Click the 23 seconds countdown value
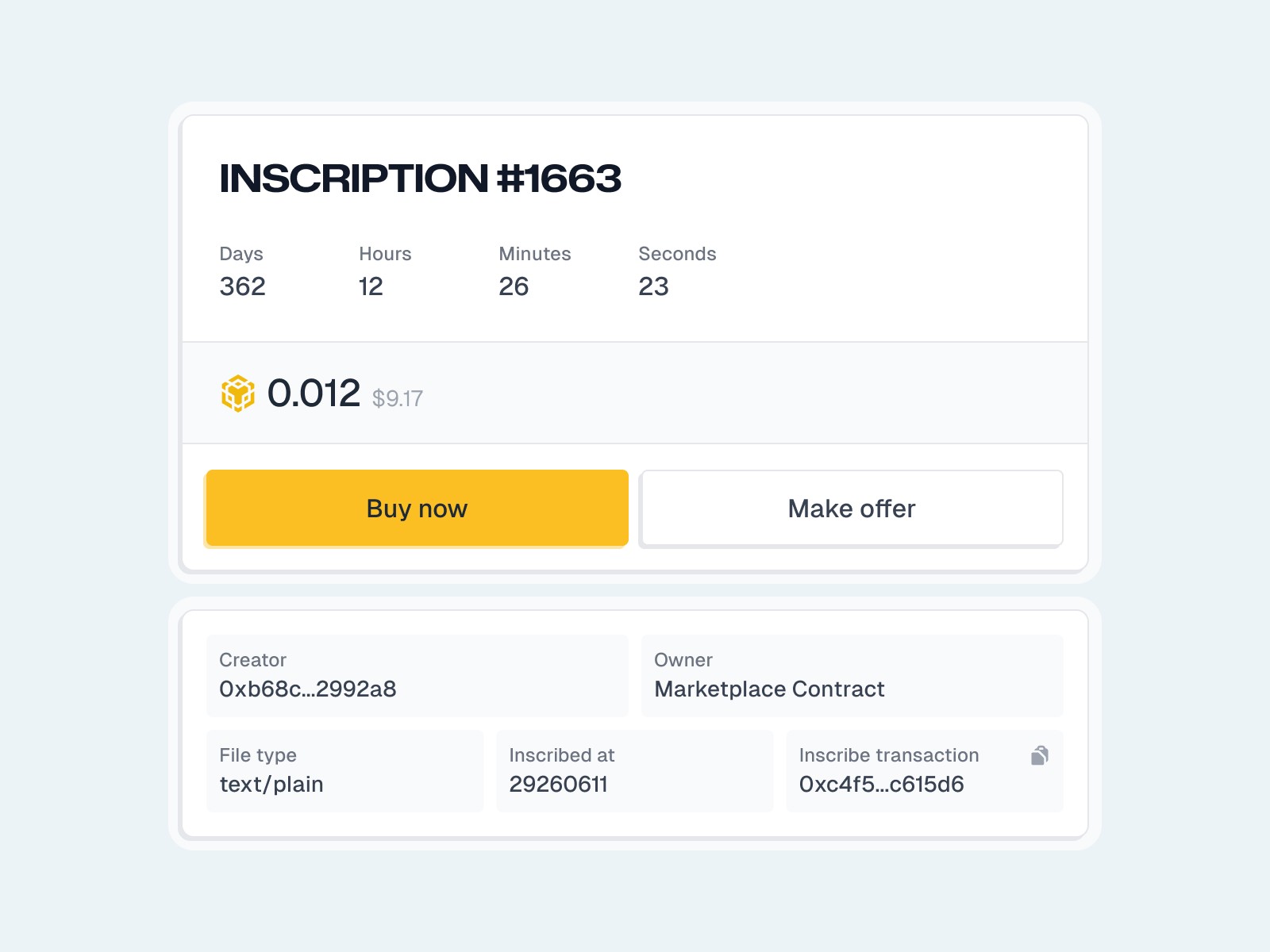This screenshot has width=1270, height=952. click(653, 286)
